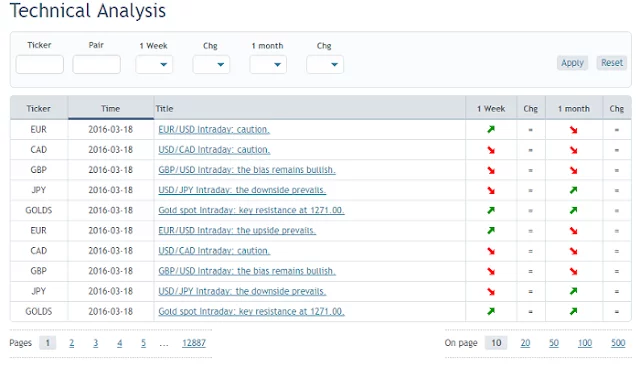Click 1 month red arrow in 'upside prevails' row
Viewport: 640px width, 367px height.
pos(574,231)
